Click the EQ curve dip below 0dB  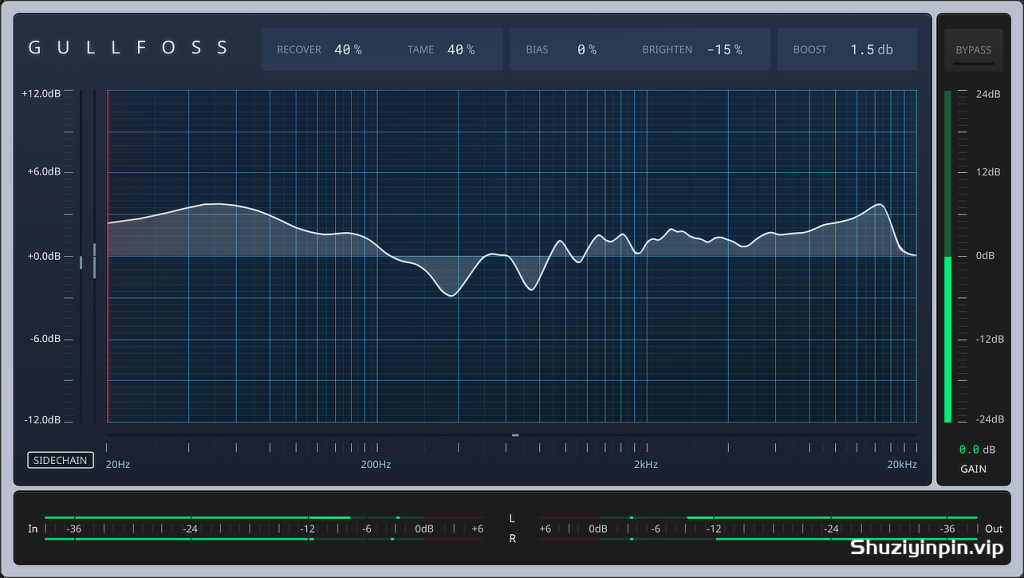[451, 295]
